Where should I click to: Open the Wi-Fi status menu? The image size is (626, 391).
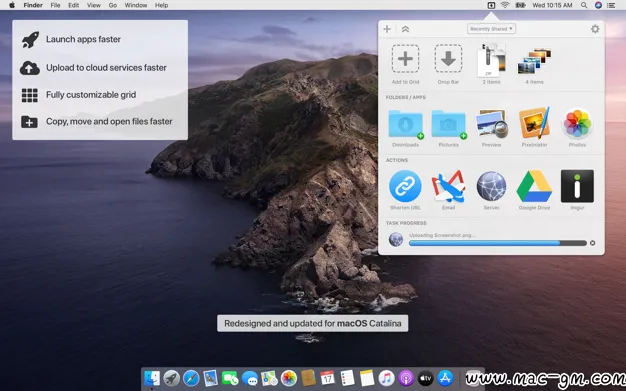(x=505, y=5)
